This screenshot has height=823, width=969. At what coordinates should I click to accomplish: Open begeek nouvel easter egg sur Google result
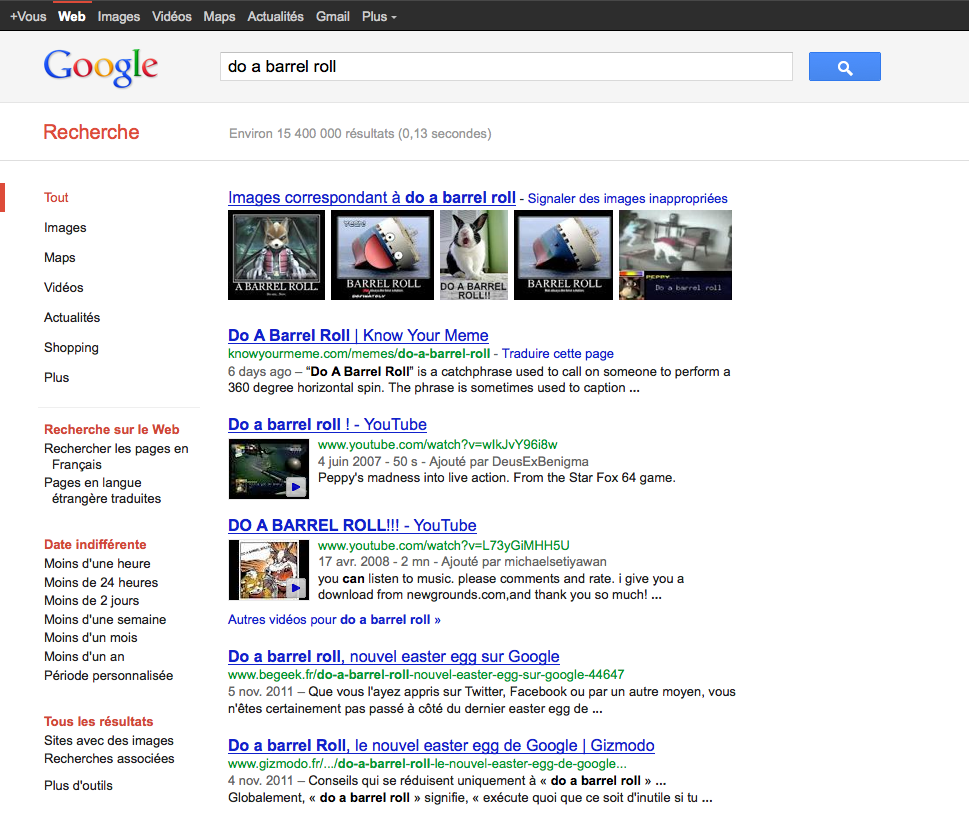[394, 657]
